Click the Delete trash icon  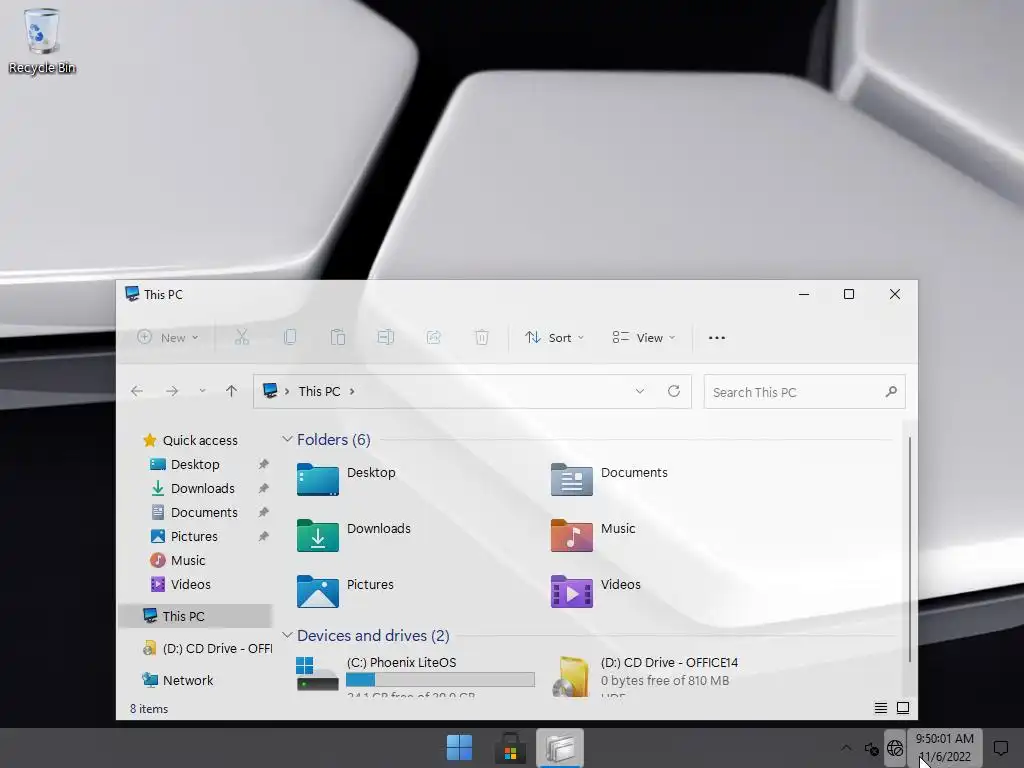(481, 337)
